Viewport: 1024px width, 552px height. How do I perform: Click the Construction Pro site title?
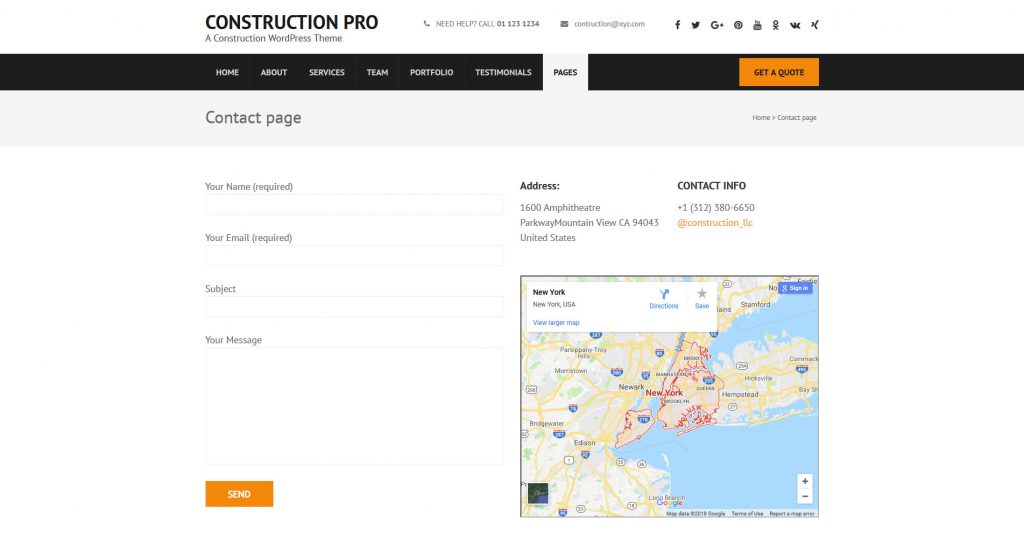point(291,22)
